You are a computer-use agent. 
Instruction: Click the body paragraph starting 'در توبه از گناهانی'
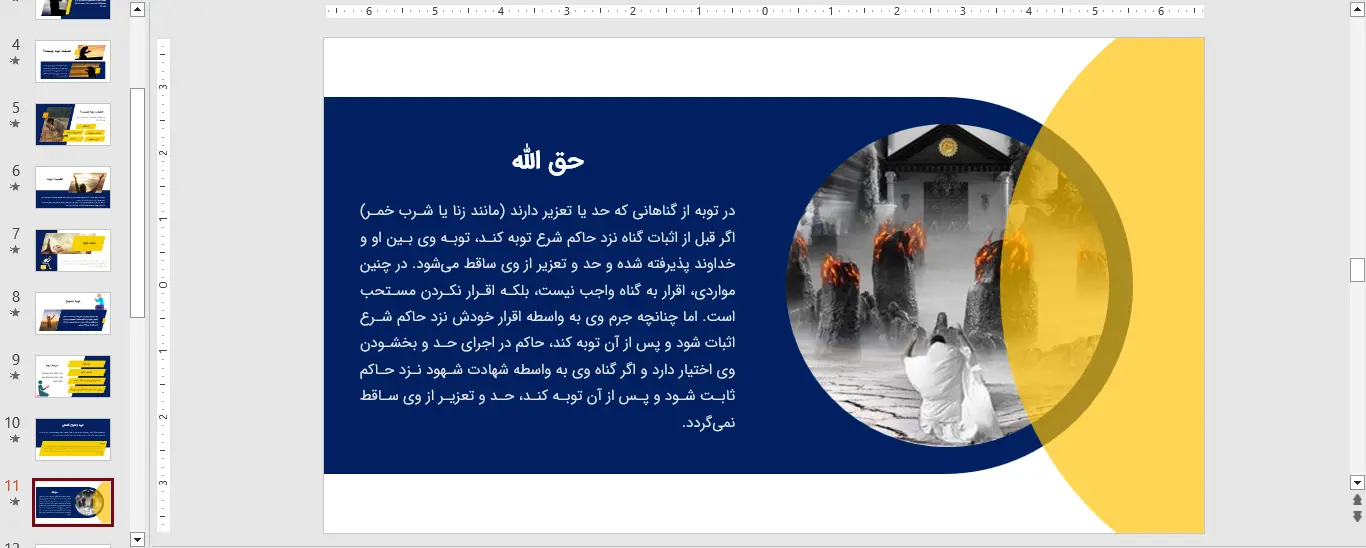[x=548, y=316]
